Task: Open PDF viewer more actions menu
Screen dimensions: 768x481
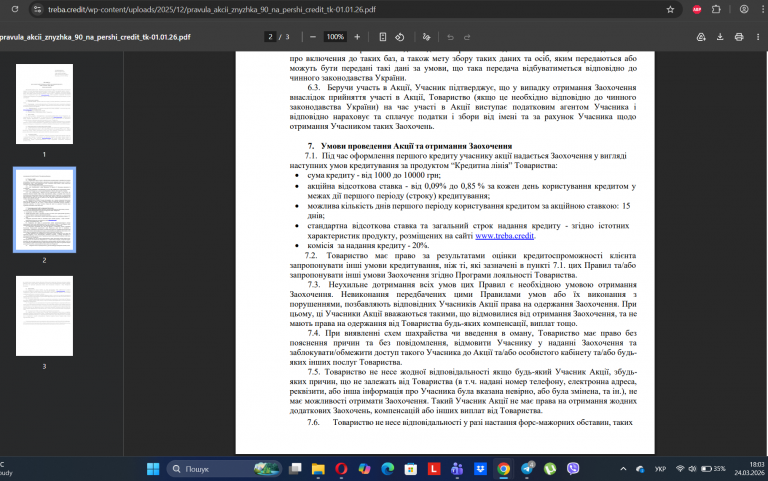Action: click(758, 37)
